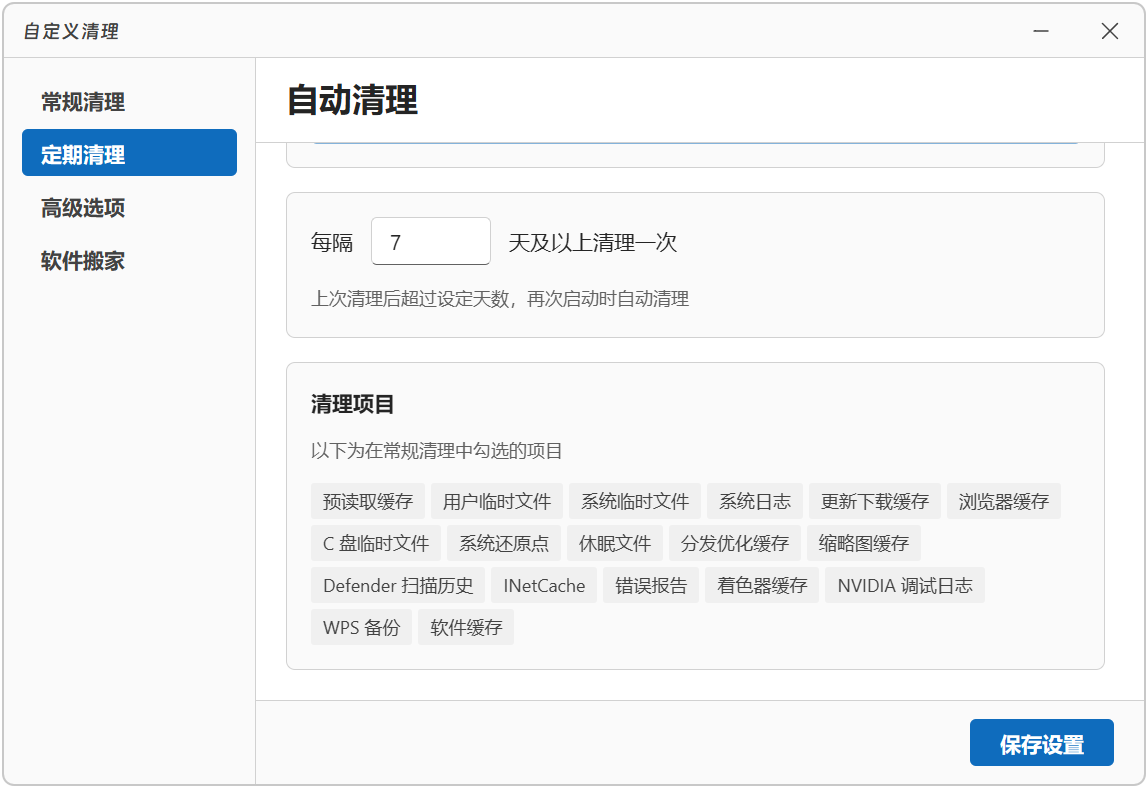Focus the days interval input showing 7

[430, 241]
